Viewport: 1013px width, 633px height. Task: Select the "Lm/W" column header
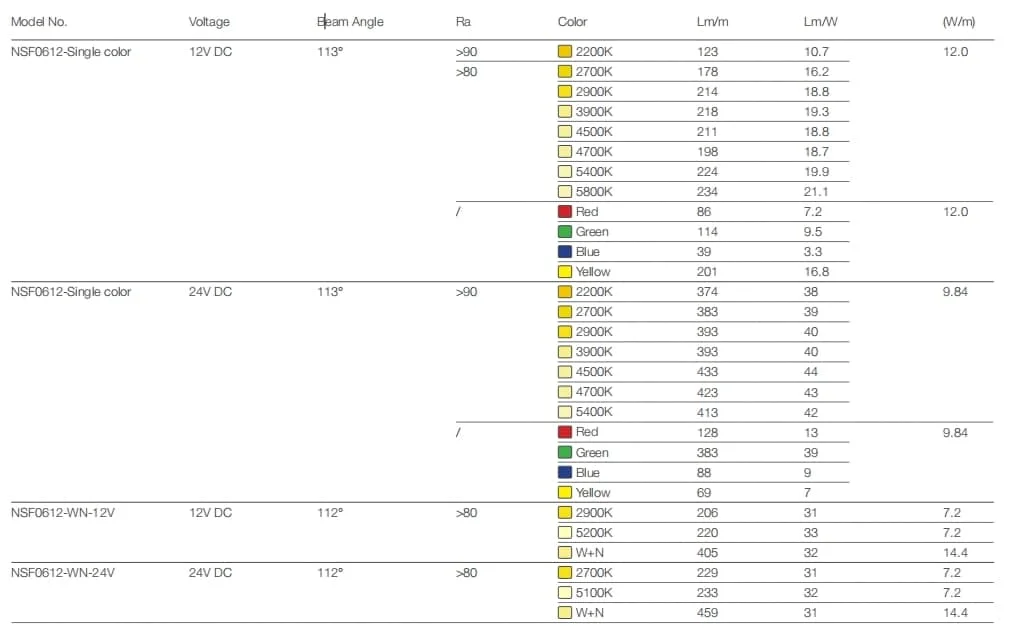(819, 22)
